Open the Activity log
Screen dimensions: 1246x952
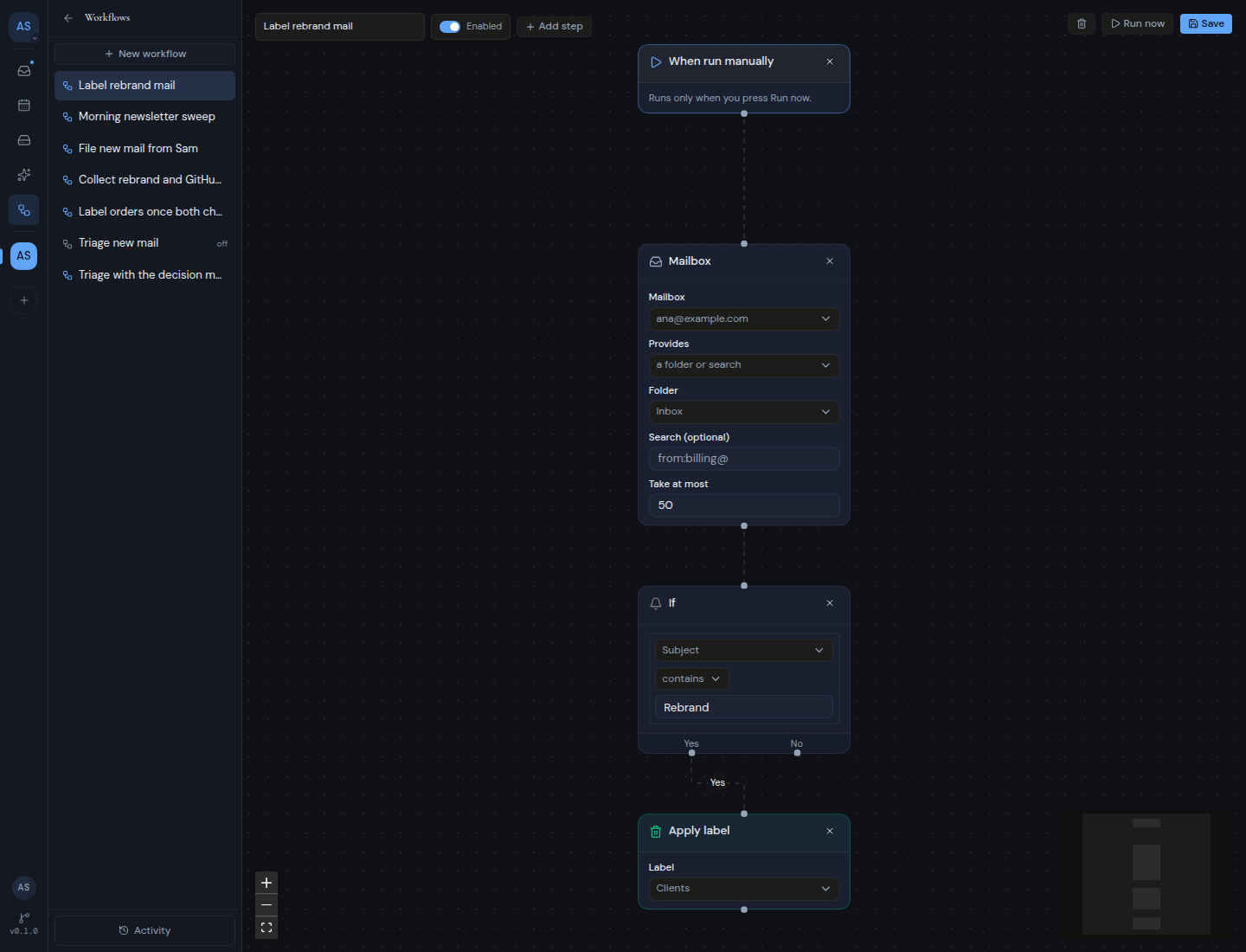click(145, 930)
